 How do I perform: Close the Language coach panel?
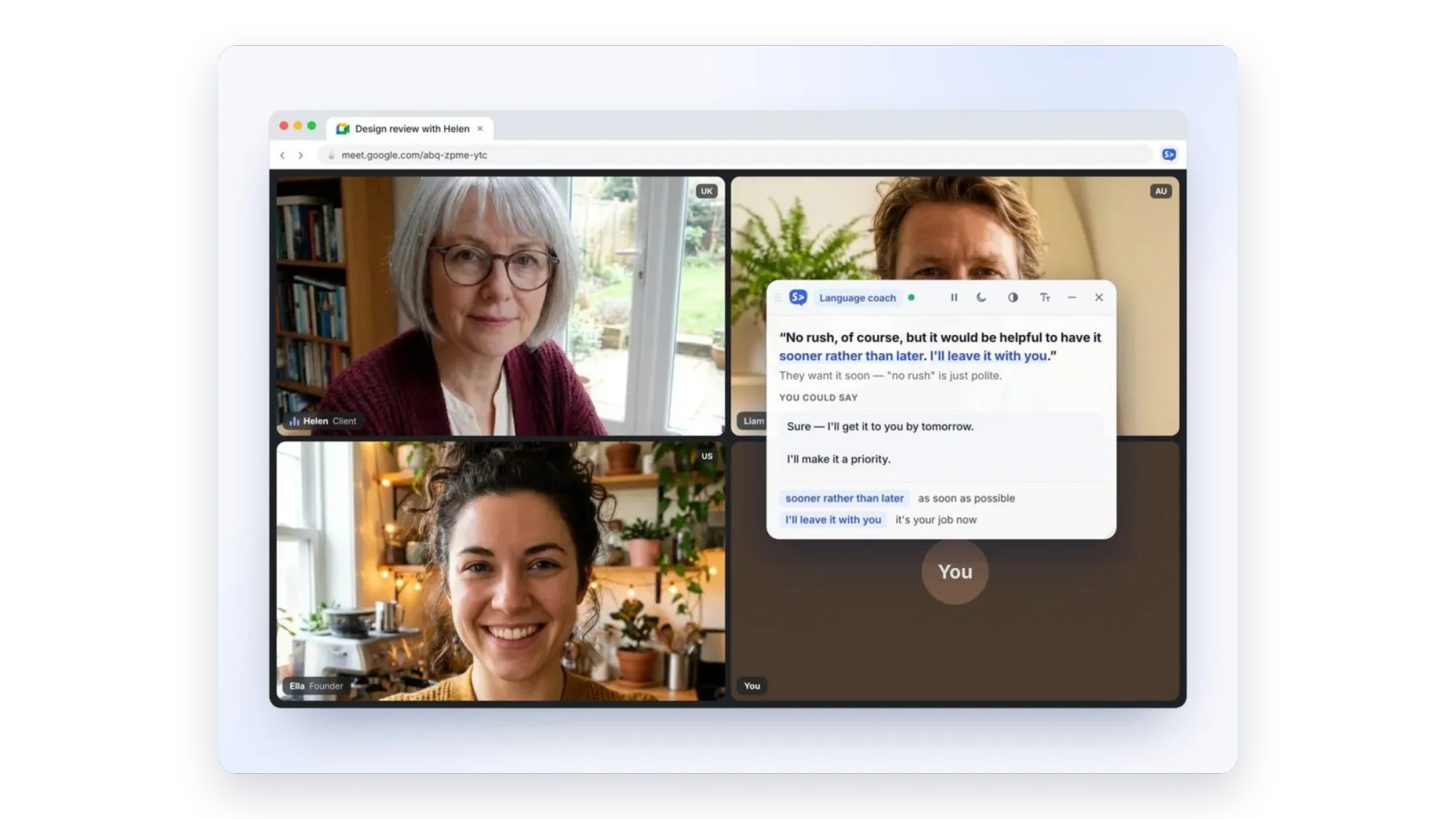pos(1099,298)
